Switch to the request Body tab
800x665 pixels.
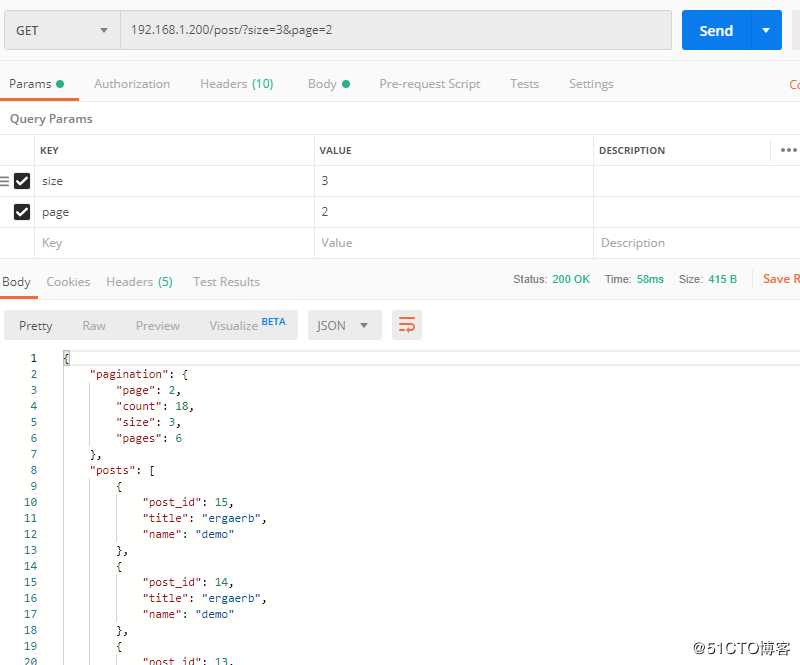tap(329, 84)
